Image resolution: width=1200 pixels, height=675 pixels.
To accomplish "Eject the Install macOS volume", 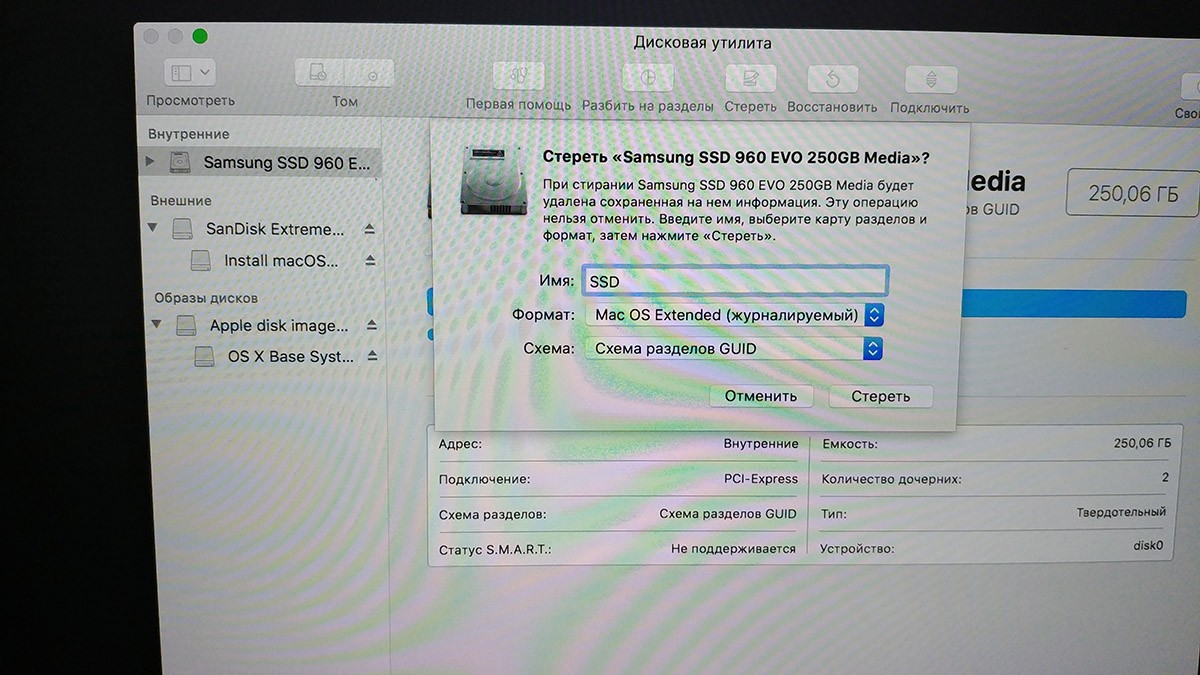I will tap(370, 261).
